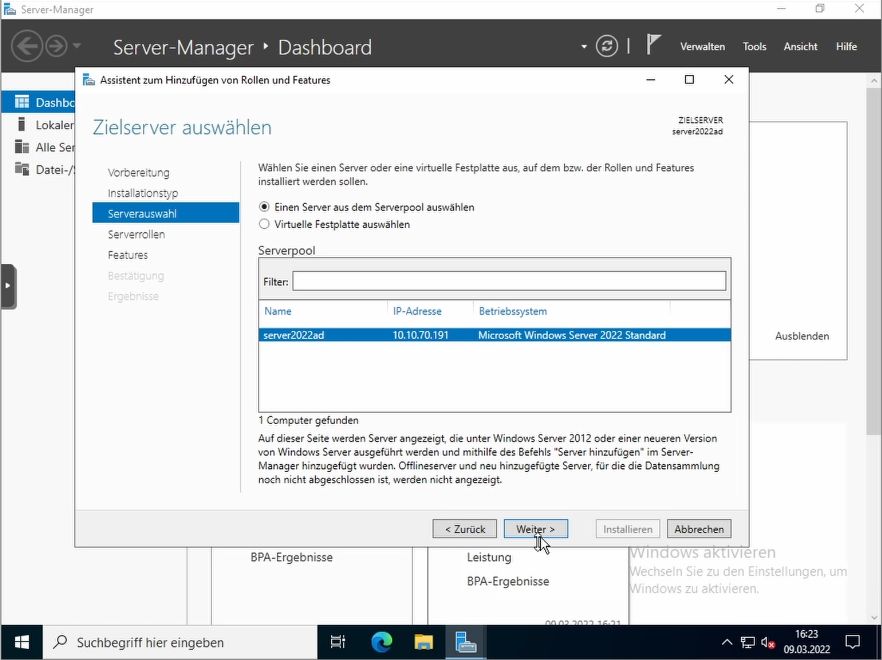Click the Server-Manager forward navigation arrow
Image resolution: width=882 pixels, height=660 pixels.
pyautogui.click(x=56, y=46)
